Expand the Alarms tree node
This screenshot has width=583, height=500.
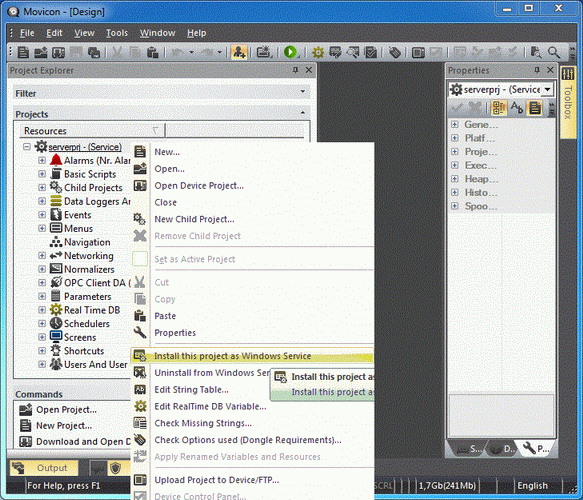pyautogui.click(x=42, y=160)
